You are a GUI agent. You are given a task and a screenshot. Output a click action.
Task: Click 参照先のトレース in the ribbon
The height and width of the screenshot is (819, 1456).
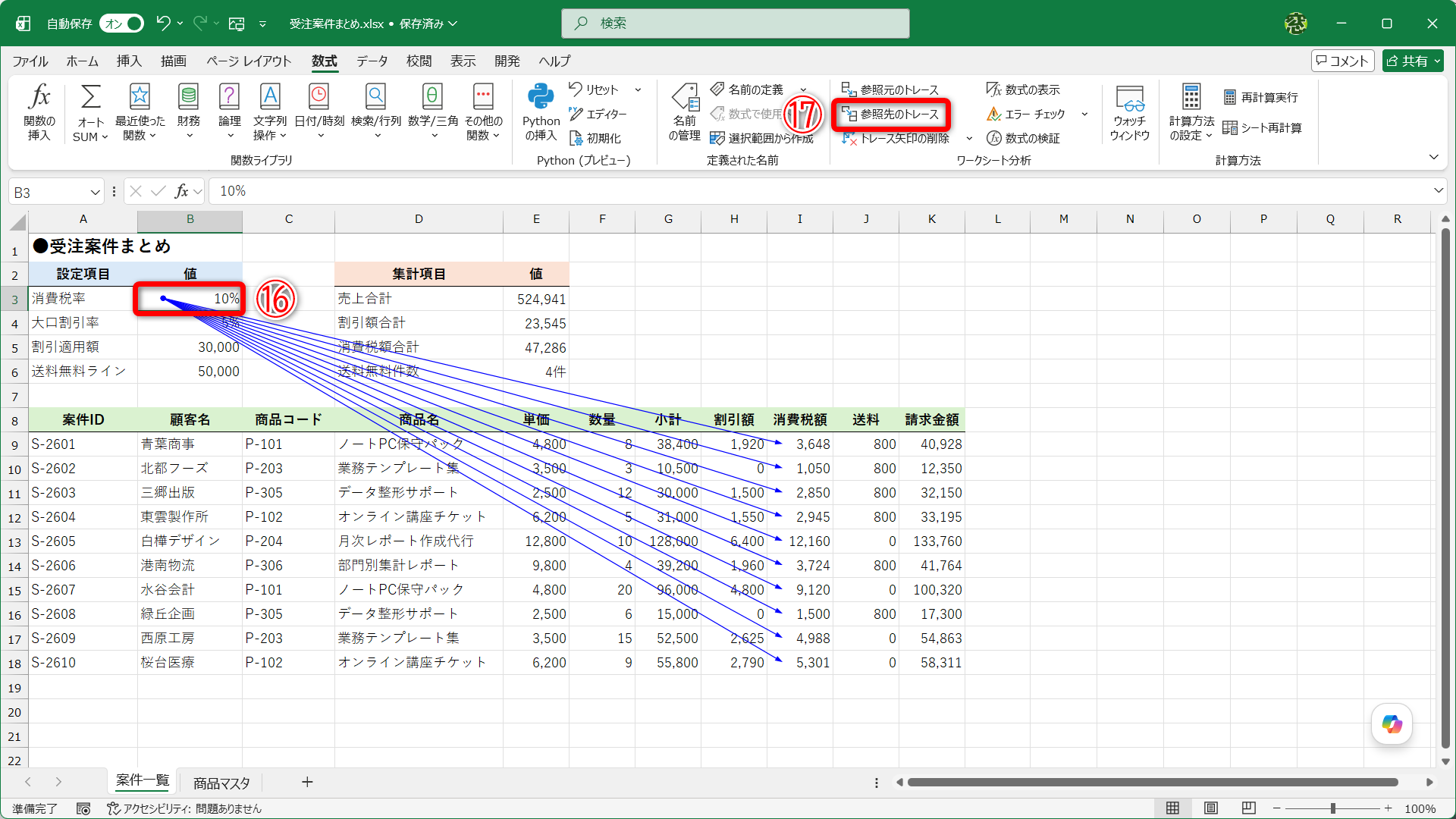[890, 114]
